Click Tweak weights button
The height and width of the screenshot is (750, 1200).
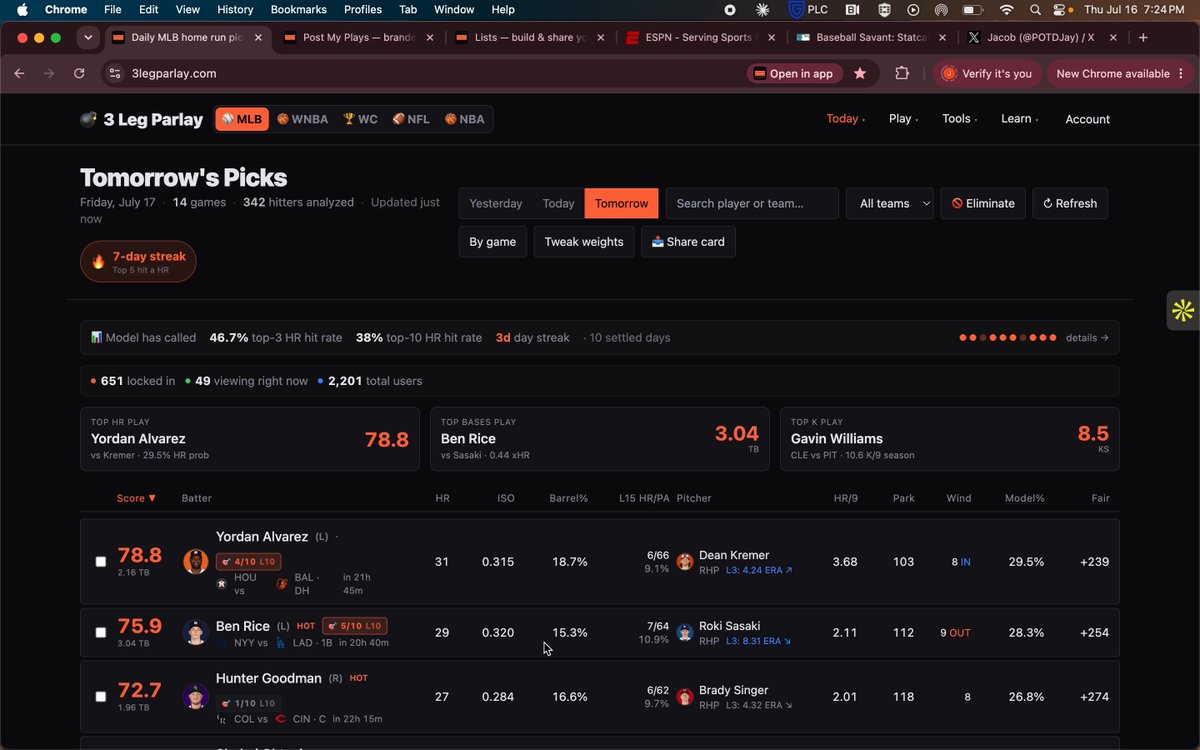point(584,242)
